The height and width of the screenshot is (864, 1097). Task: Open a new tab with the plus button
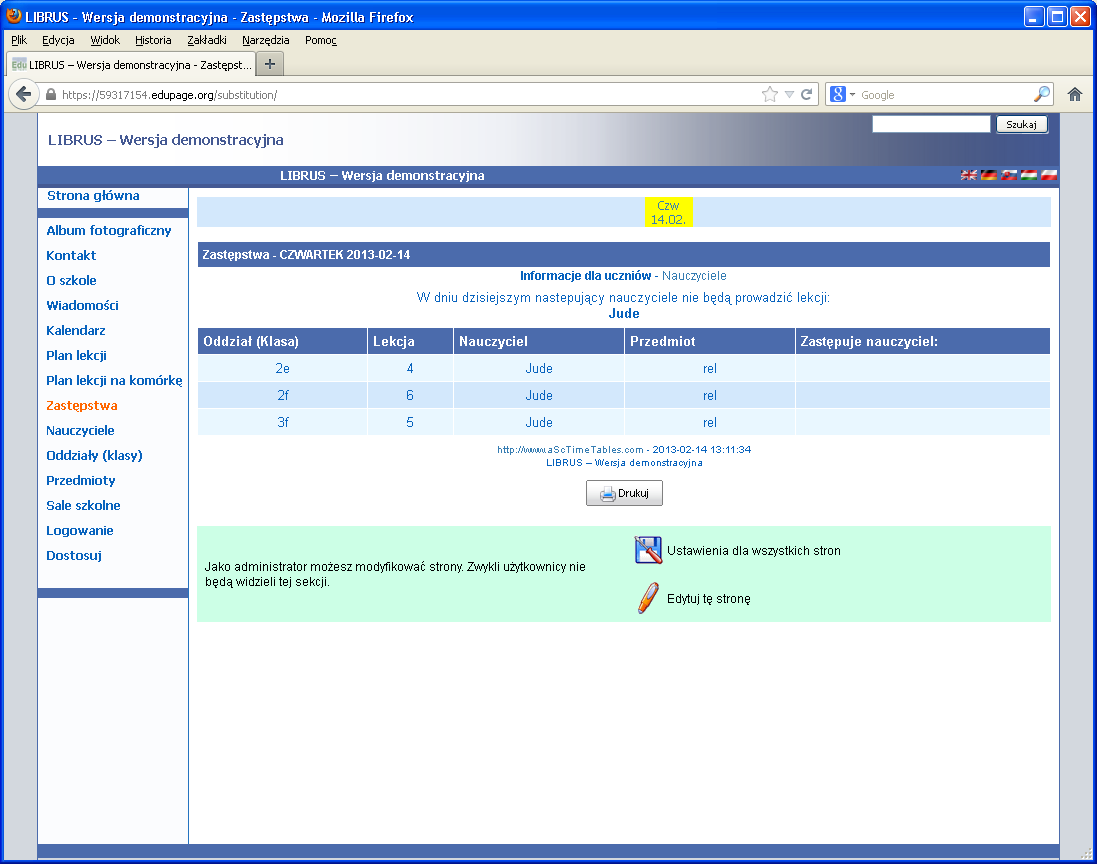269,64
